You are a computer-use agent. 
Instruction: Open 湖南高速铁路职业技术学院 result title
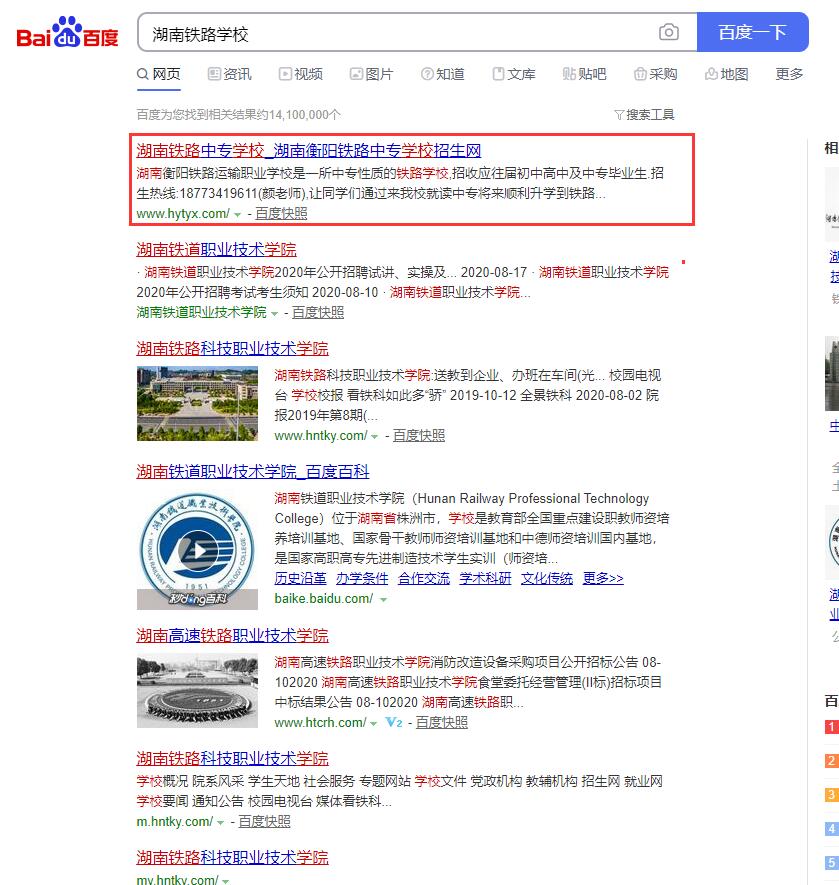(232, 635)
